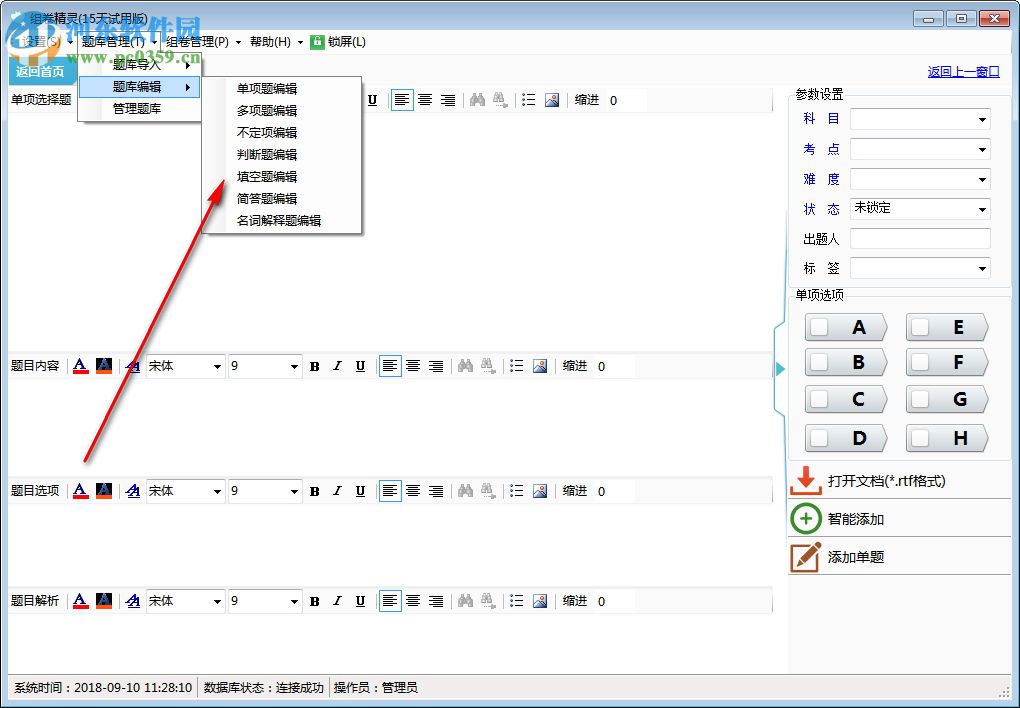Toggle underline in 题目解析 toolbar
The image size is (1020, 708).
click(360, 601)
